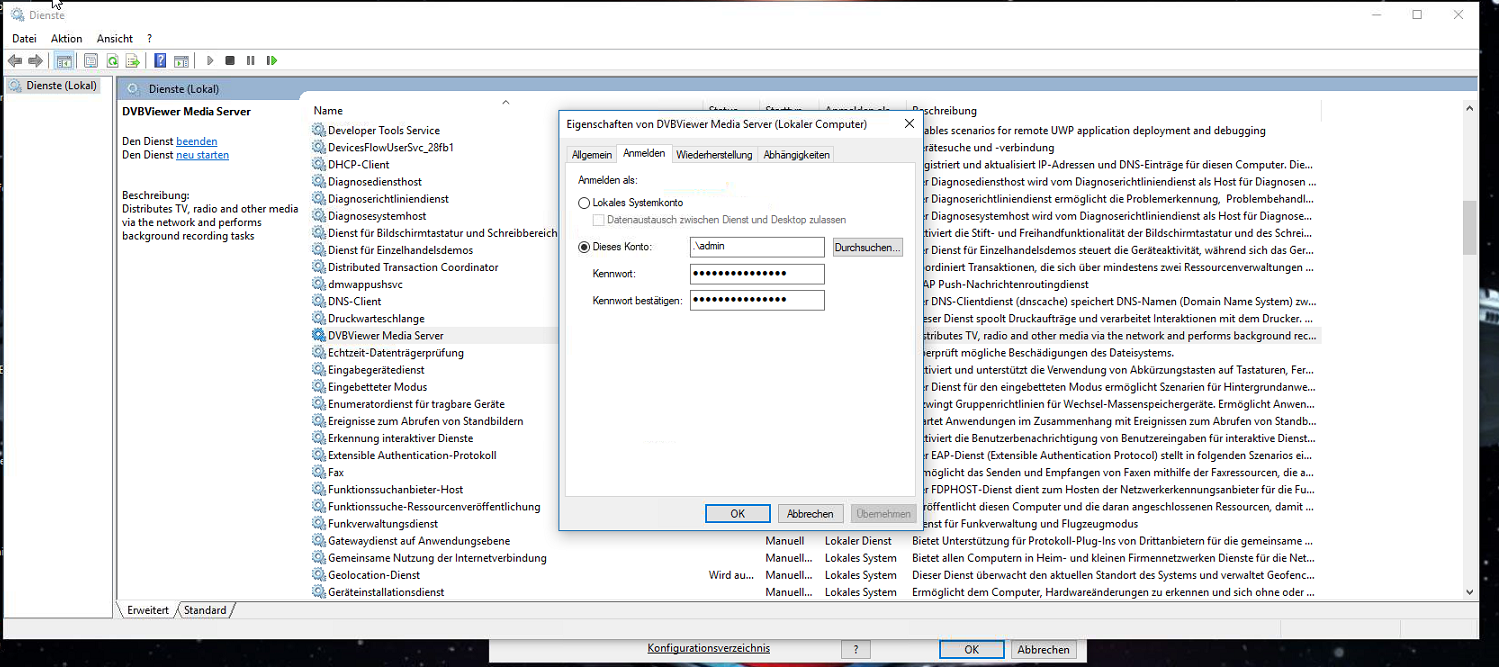Click the Lokaler Dienst cell for Gatewaydienst

(x=858, y=541)
